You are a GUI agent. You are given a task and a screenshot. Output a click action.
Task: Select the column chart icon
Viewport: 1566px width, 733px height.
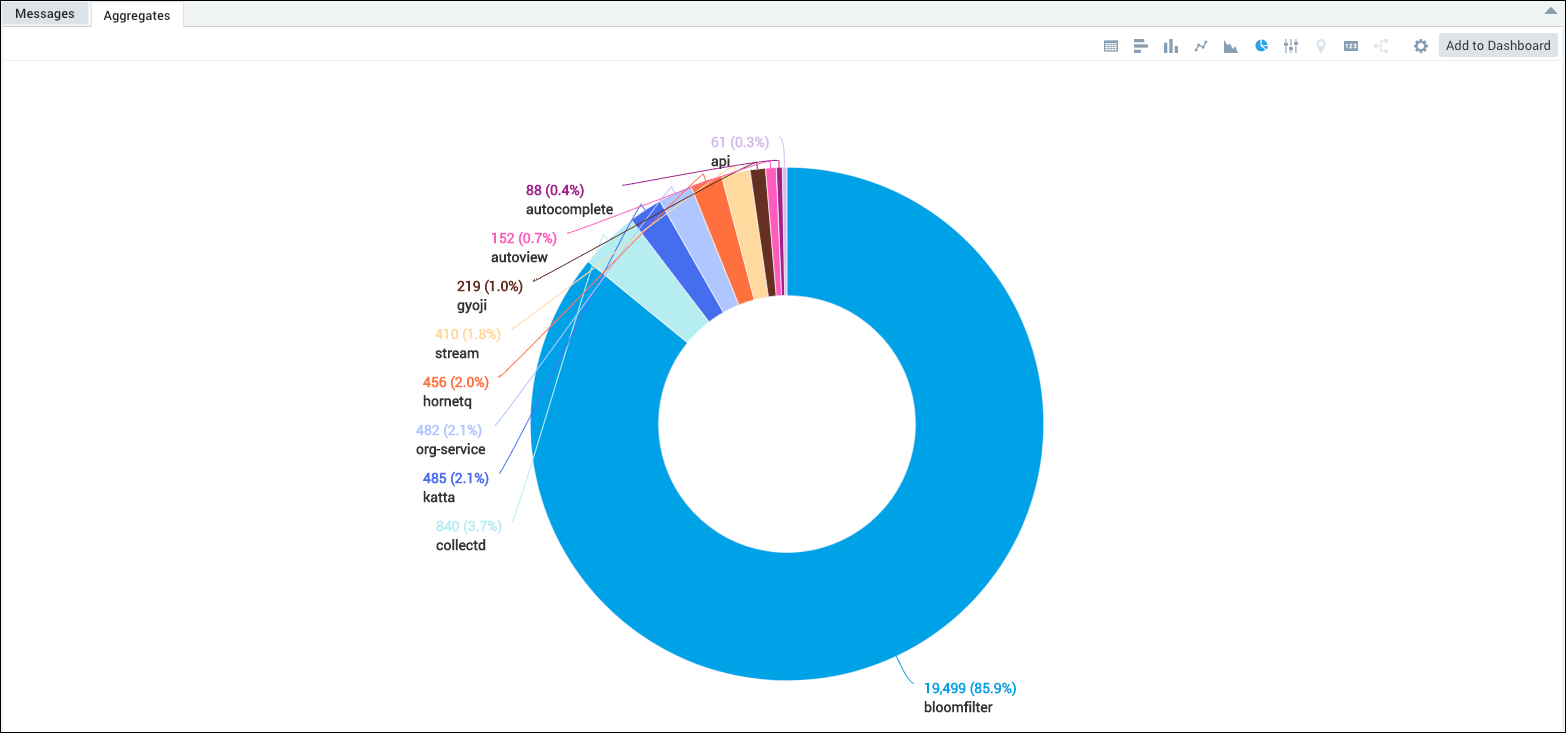pos(1170,46)
